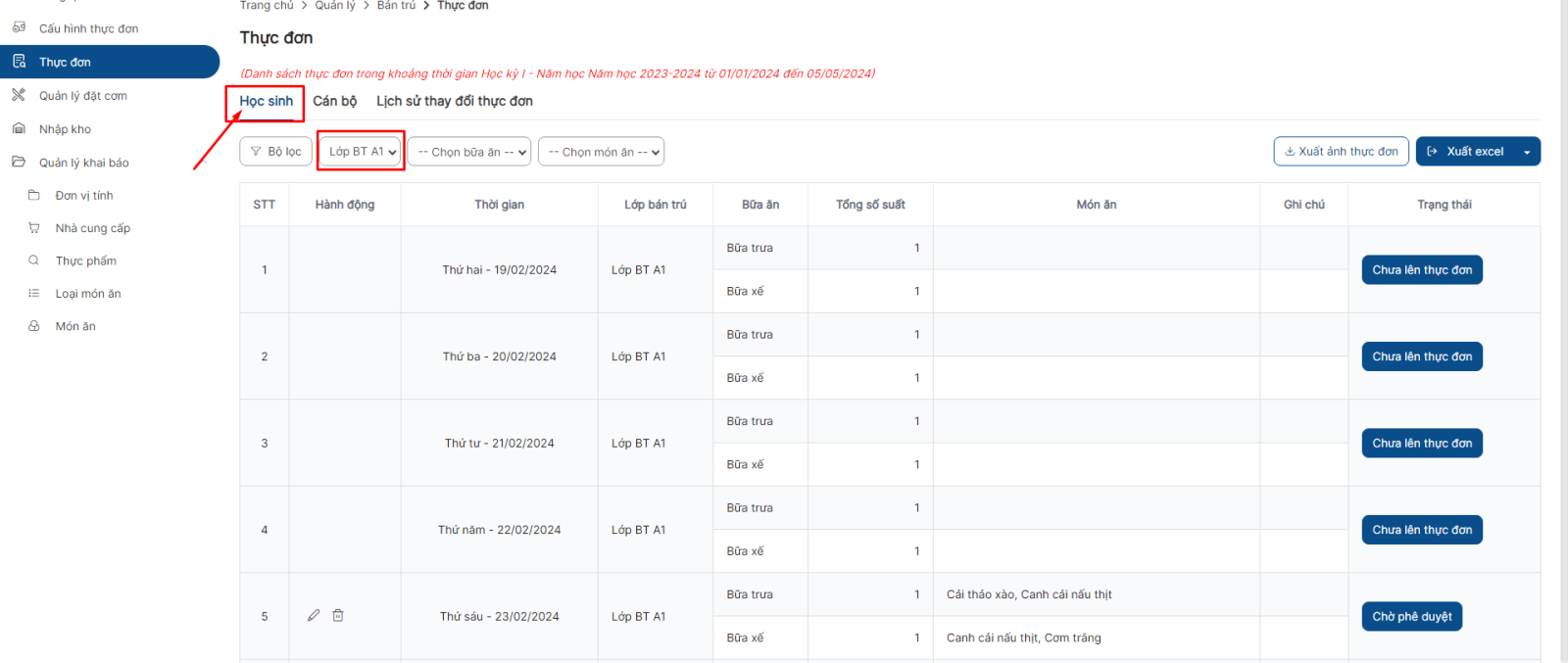
Task: Click the Chờ phê duyệt status button
Action: pos(1411,616)
